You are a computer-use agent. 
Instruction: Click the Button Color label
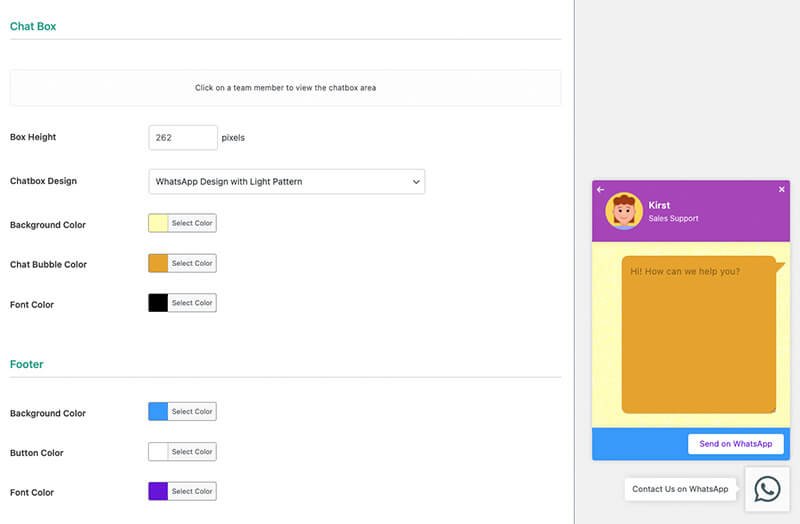37,453
